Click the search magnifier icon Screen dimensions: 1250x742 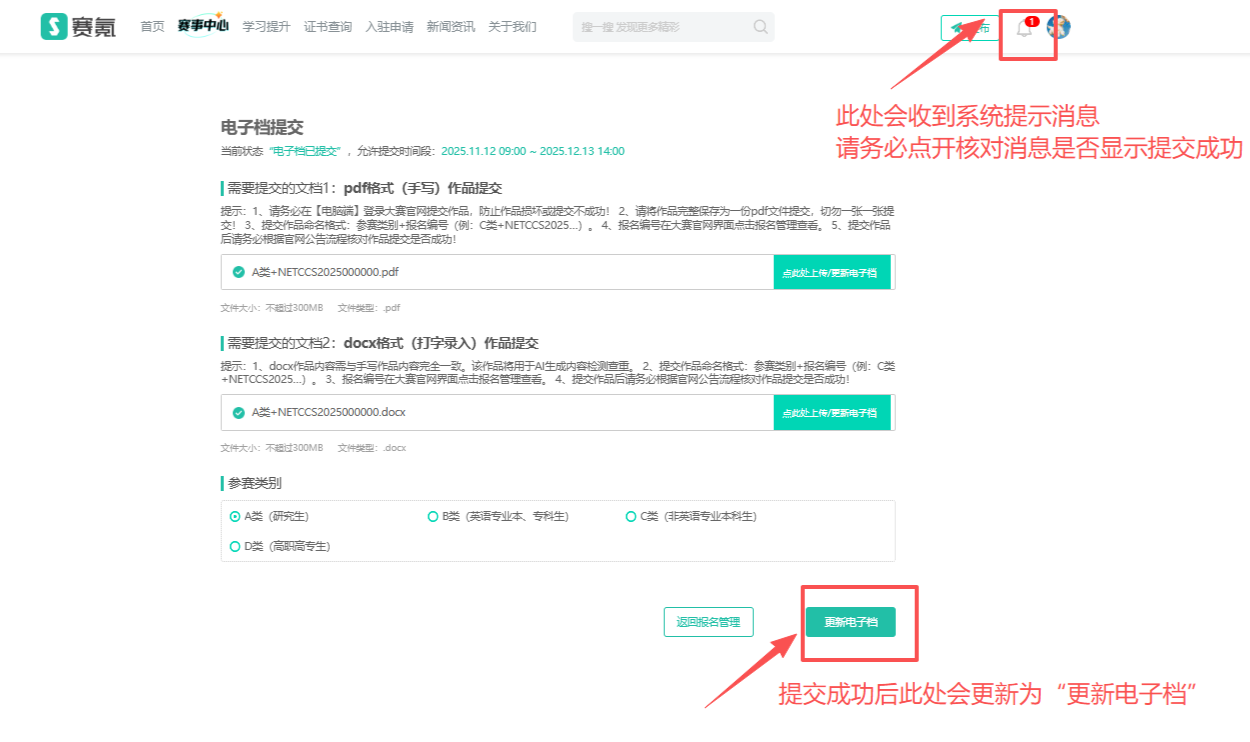(761, 27)
